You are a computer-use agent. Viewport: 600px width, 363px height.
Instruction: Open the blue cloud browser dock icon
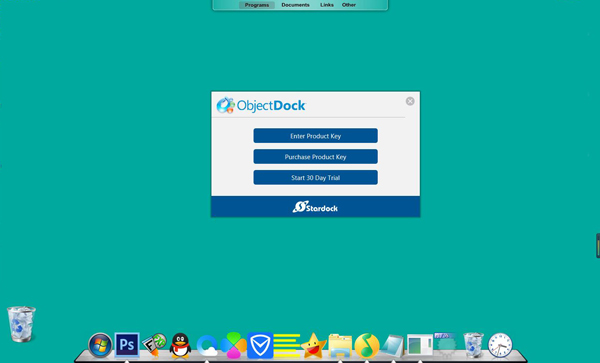point(207,346)
